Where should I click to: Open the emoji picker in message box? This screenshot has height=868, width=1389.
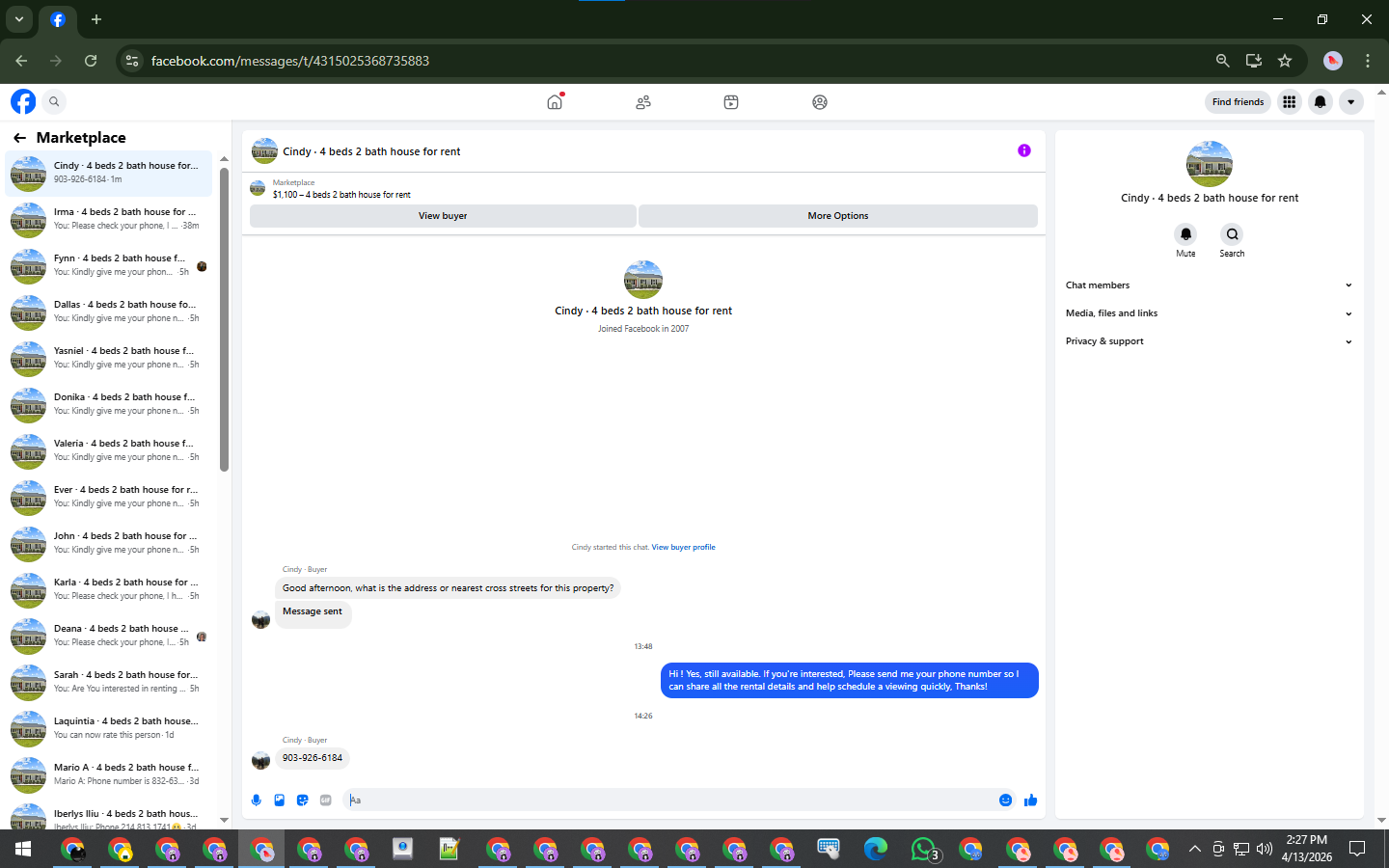coord(1005,800)
